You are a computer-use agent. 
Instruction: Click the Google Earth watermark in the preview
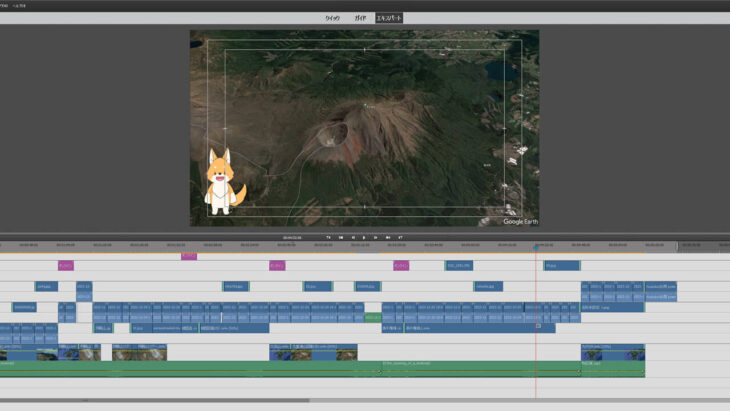(519, 220)
